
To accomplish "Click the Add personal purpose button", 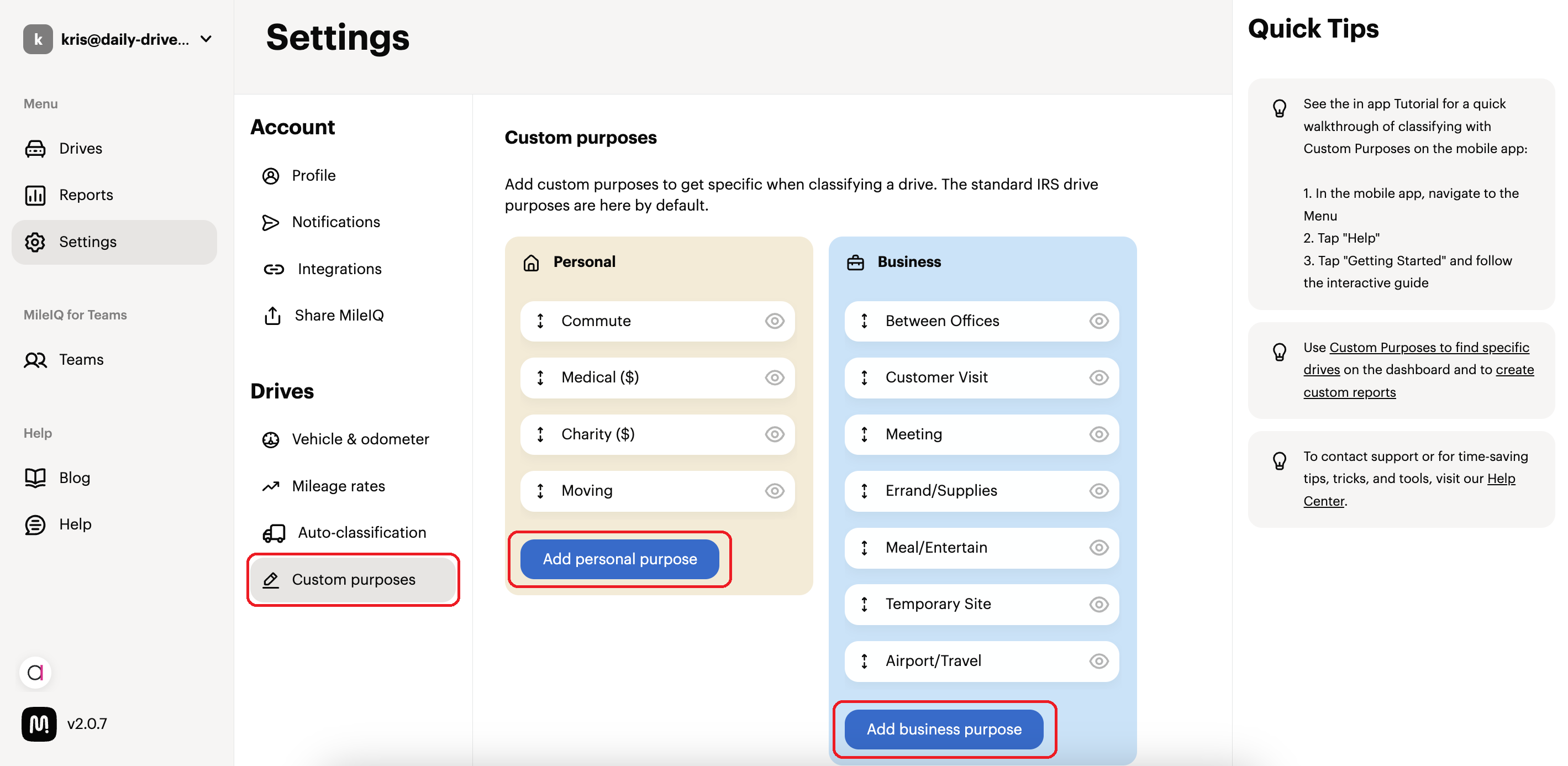I will (x=620, y=559).
